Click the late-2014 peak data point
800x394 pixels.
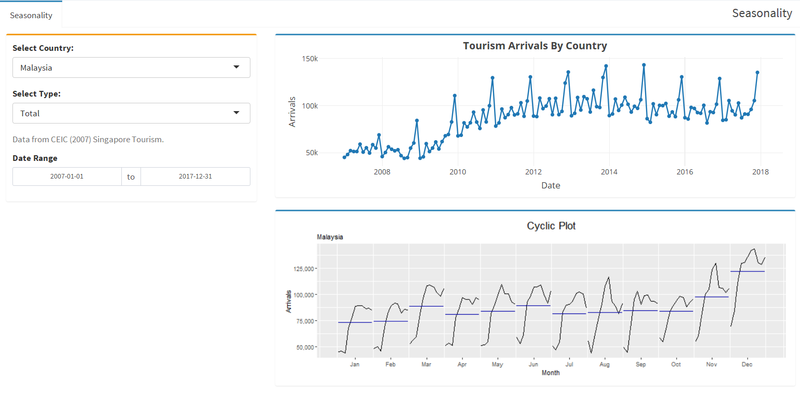[644, 65]
